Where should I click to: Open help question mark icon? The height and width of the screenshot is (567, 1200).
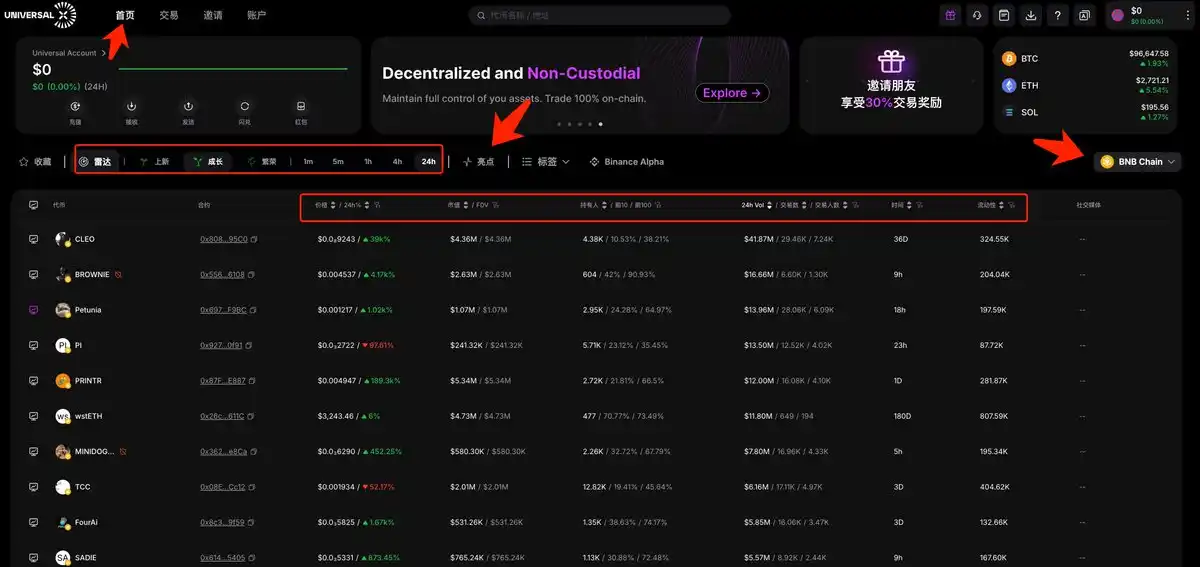(1058, 15)
